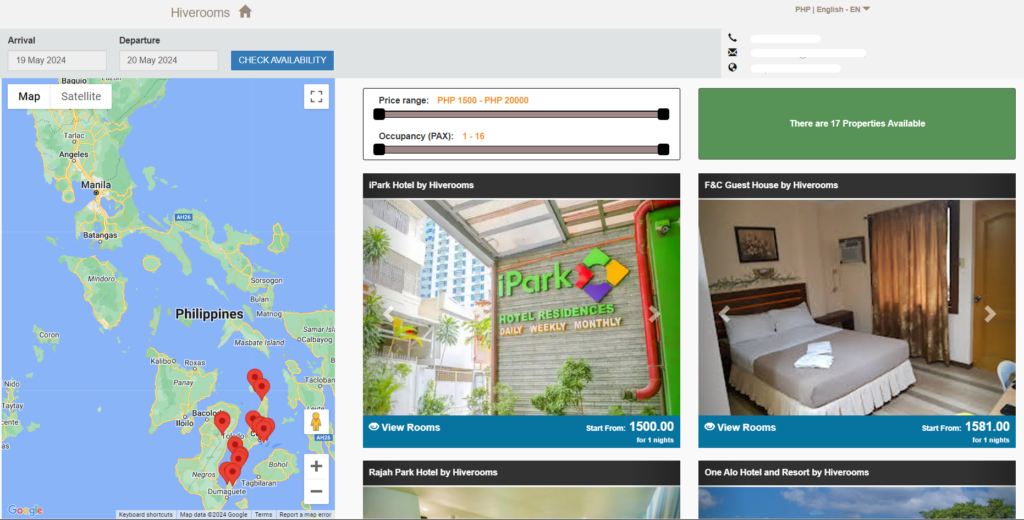Image resolution: width=1024 pixels, height=520 pixels.
Task: Open F&C Guest House by Hiverooms title
Action: tap(771, 185)
